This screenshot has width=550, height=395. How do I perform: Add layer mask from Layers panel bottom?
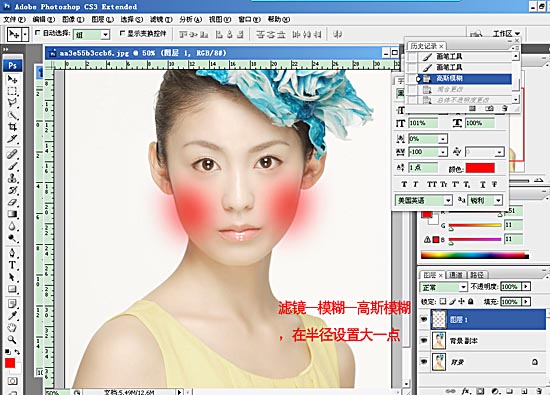[480, 391]
